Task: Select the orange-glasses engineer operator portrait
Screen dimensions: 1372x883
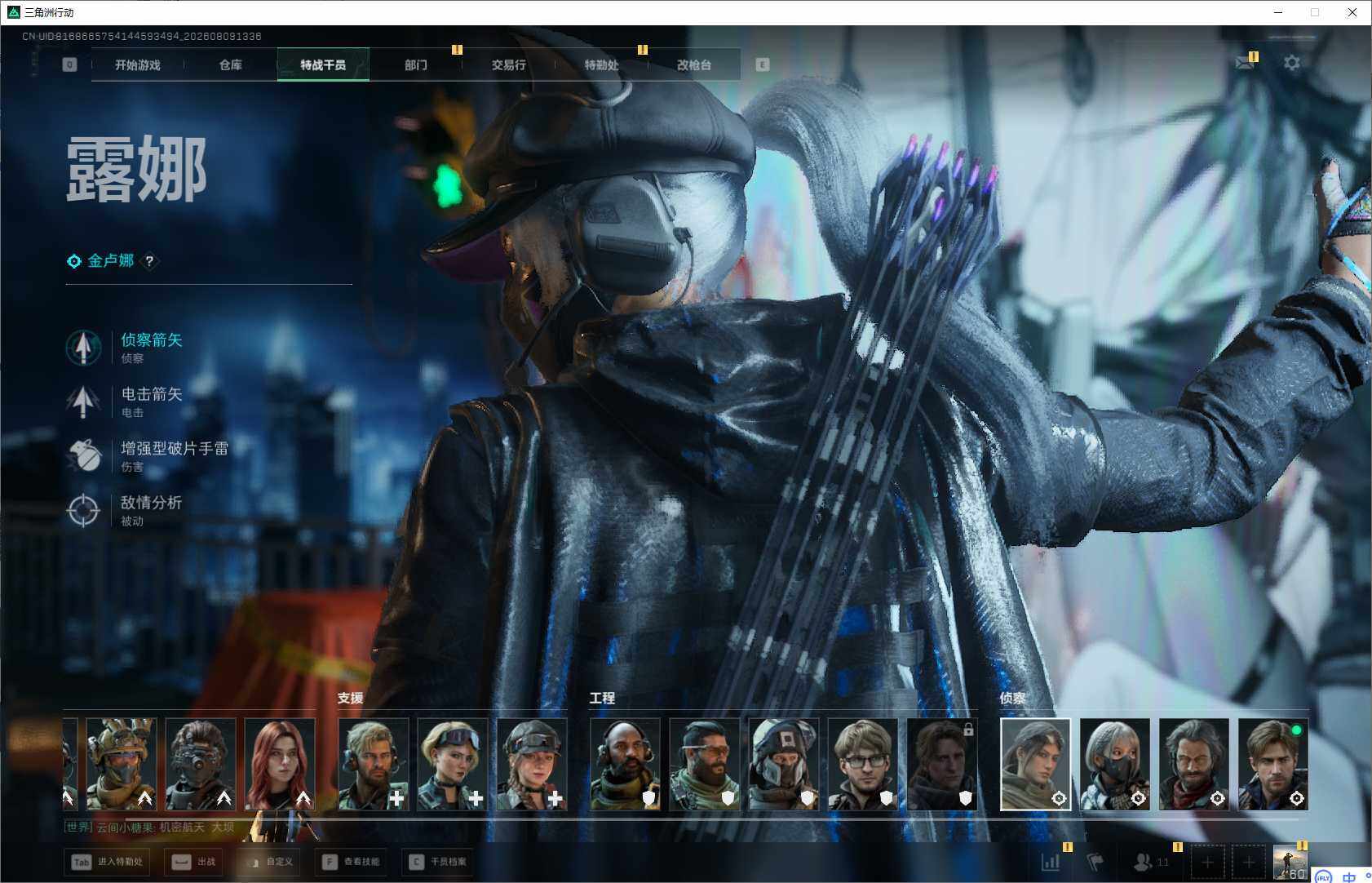Action: coord(705,764)
